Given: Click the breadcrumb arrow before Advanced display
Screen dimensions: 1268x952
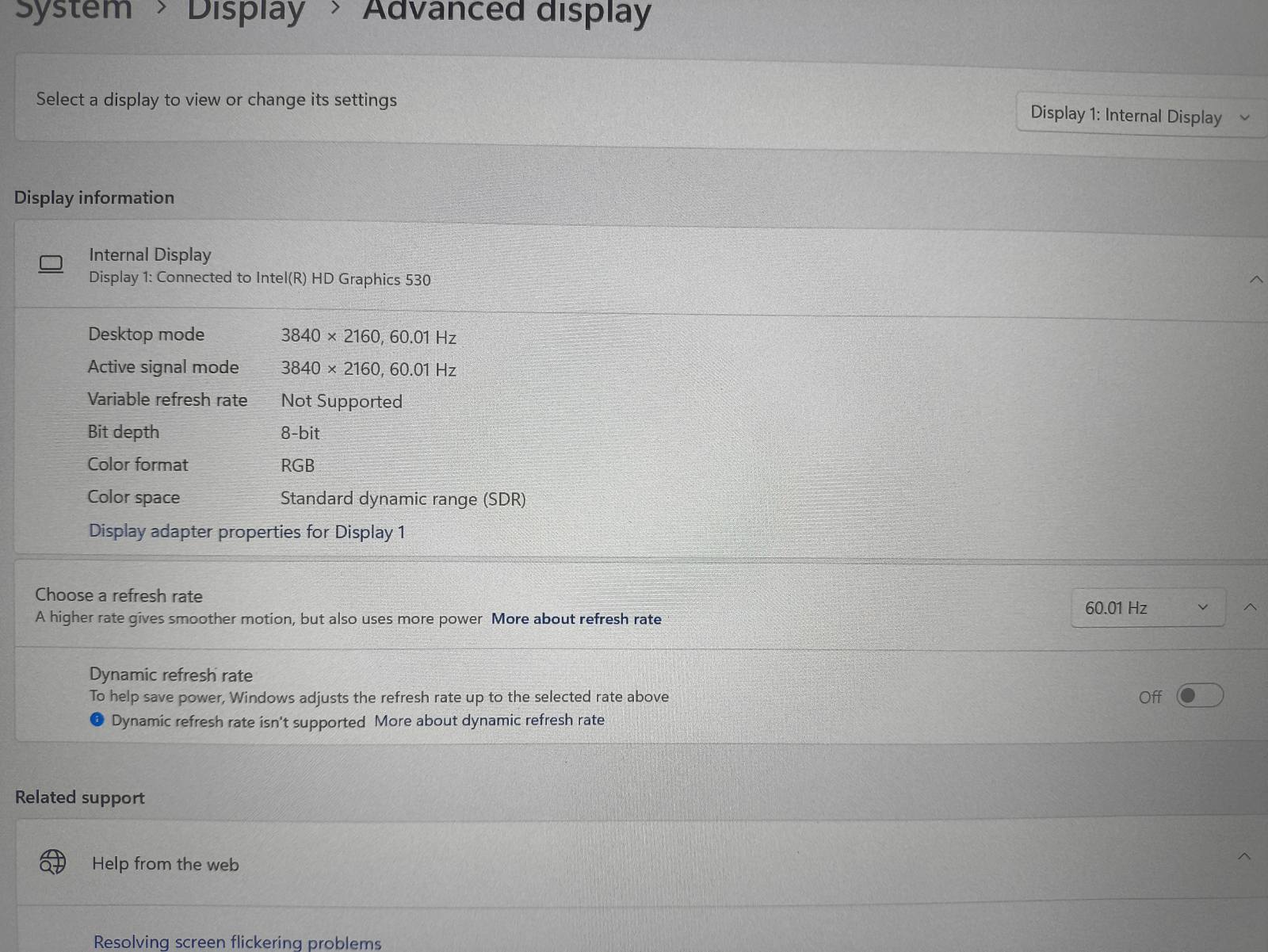Looking at the screenshot, I should point(335,9).
